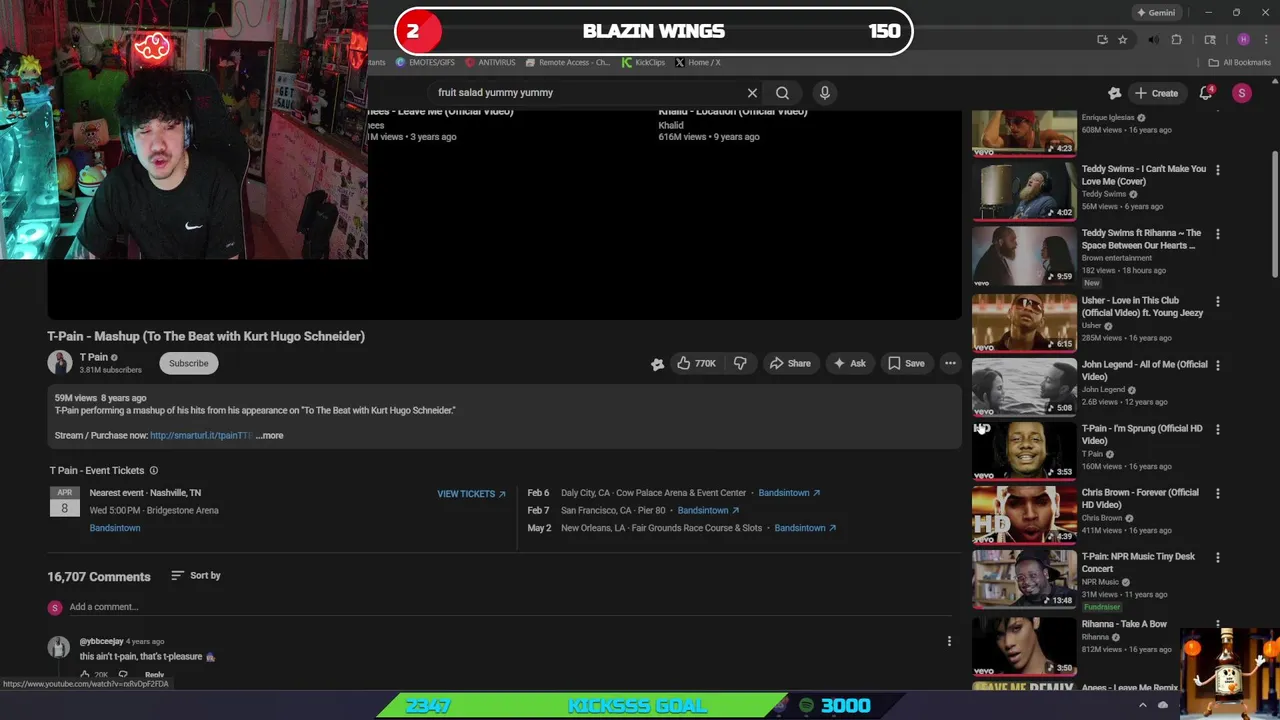Click the Ask button
Screen dimensions: 1280x720
click(849, 363)
